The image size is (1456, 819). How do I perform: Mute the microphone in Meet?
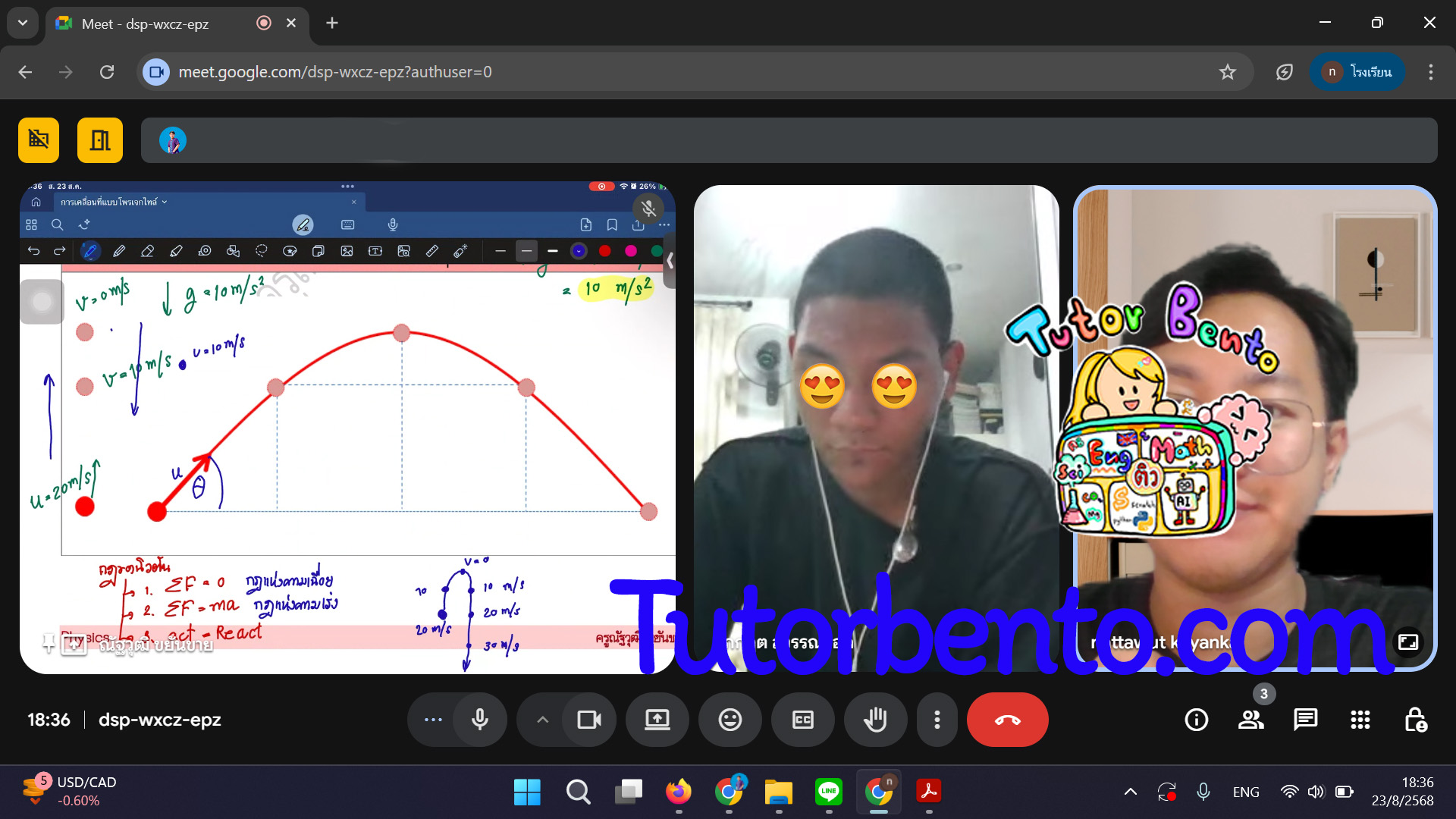pyautogui.click(x=480, y=720)
